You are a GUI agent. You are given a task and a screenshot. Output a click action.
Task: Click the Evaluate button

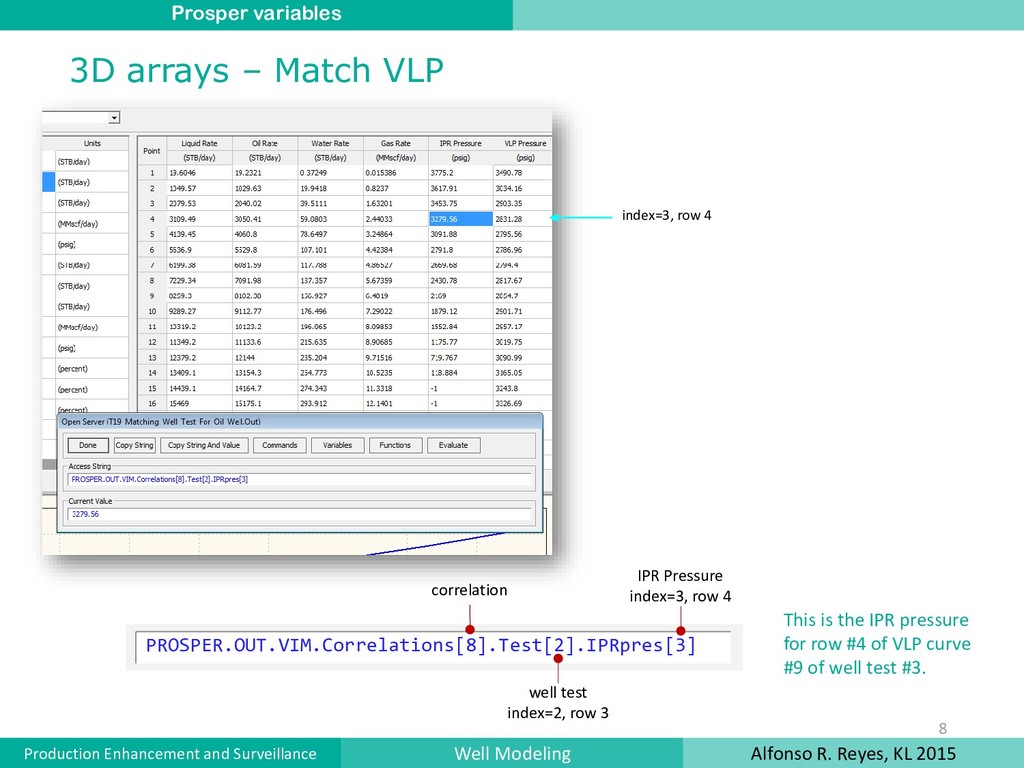pos(453,445)
